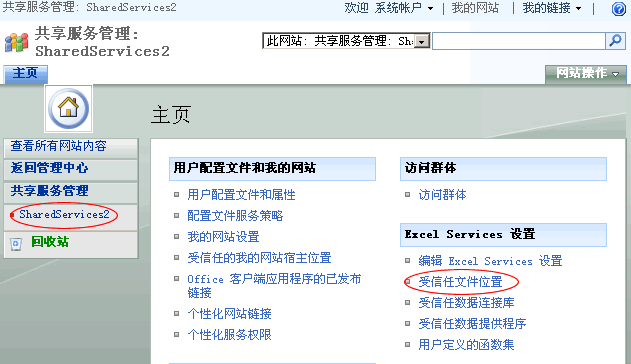This screenshot has width=631, height=364.
Task: Open 我的网站 link in header
Action: pos(475,8)
